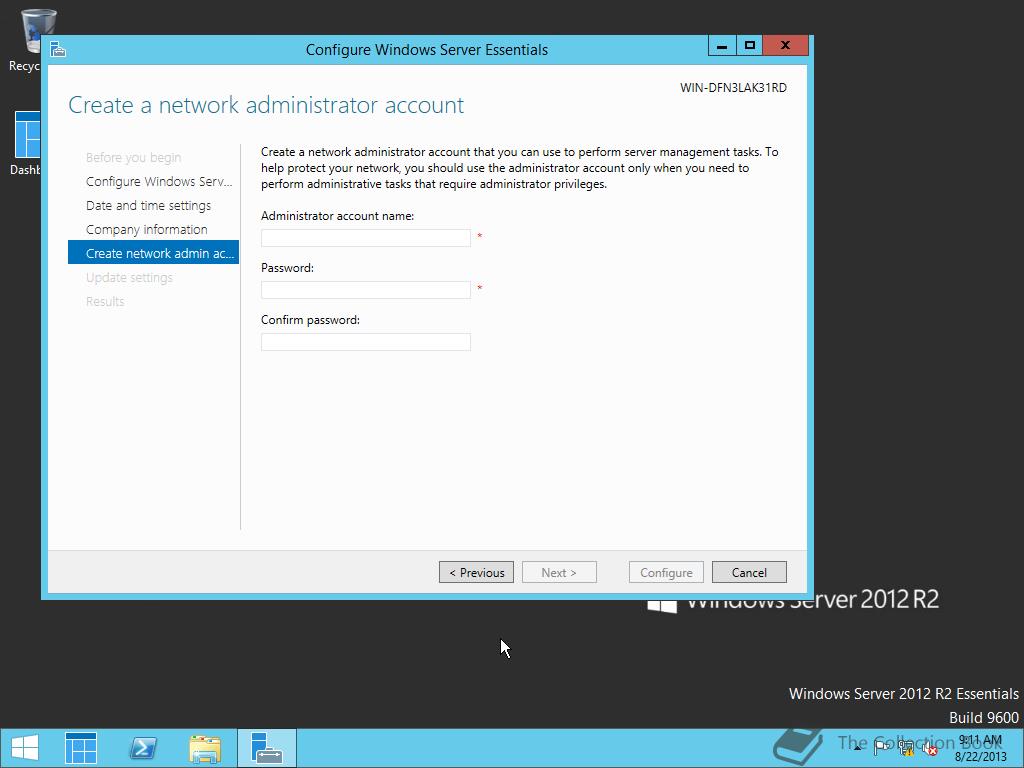Maximize the Configure Essentials window
Image resolution: width=1024 pixels, height=768 pixels.
click(x=750, y=46)
